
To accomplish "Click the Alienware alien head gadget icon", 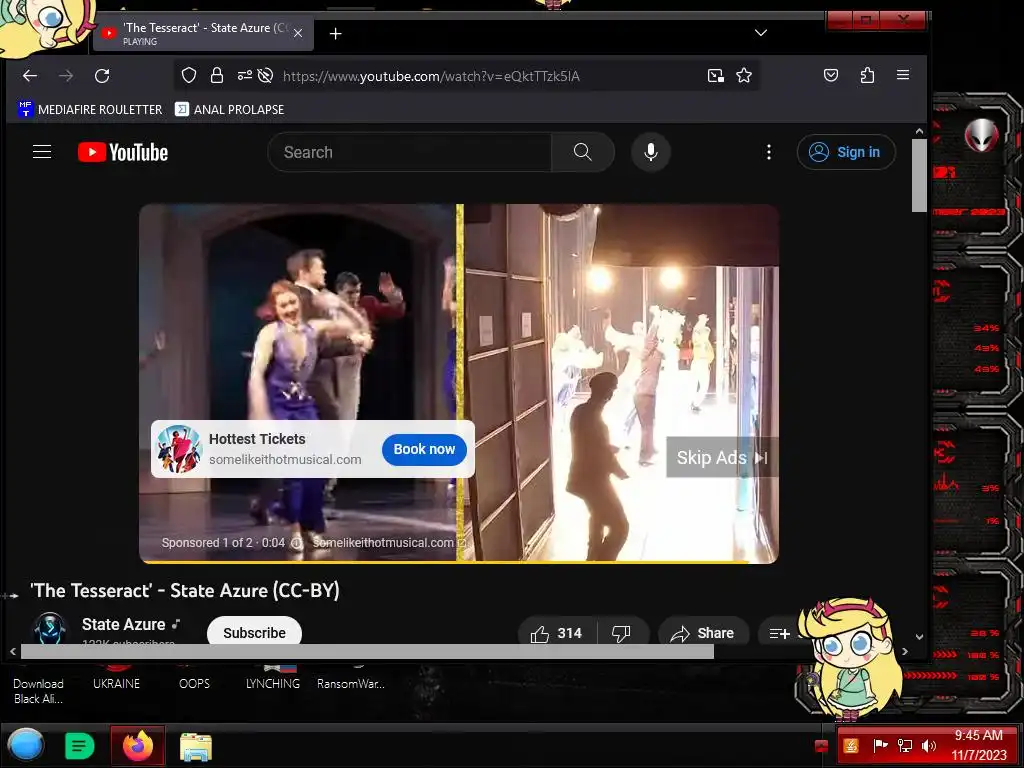I will [x=982, y=135].
